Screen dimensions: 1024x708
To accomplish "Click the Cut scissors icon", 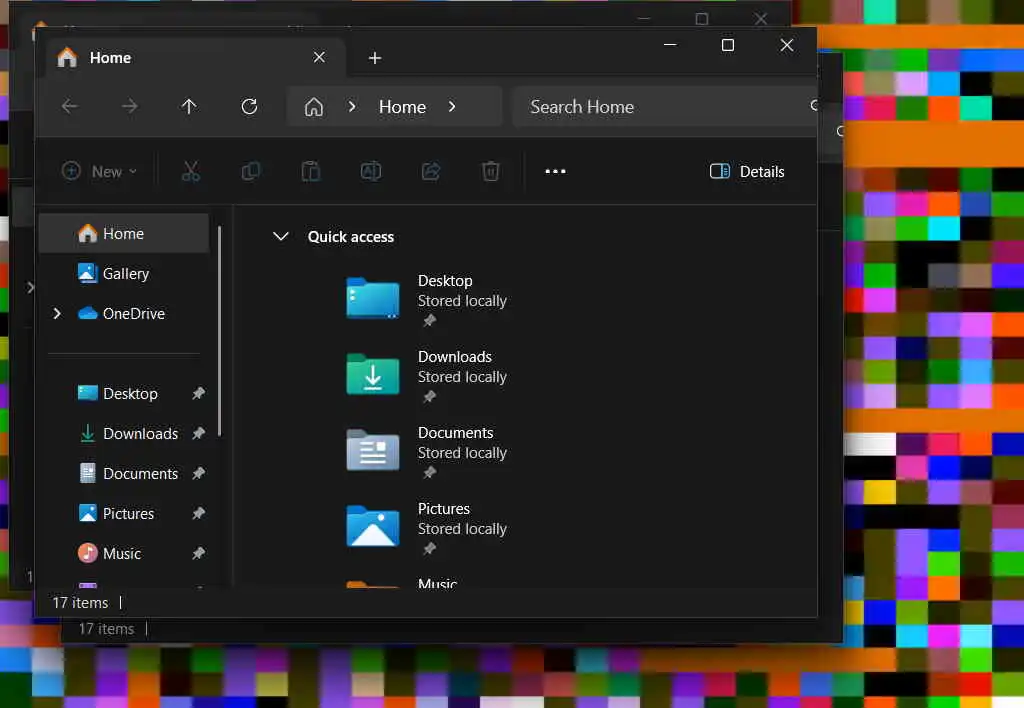I will coord(191,171).
